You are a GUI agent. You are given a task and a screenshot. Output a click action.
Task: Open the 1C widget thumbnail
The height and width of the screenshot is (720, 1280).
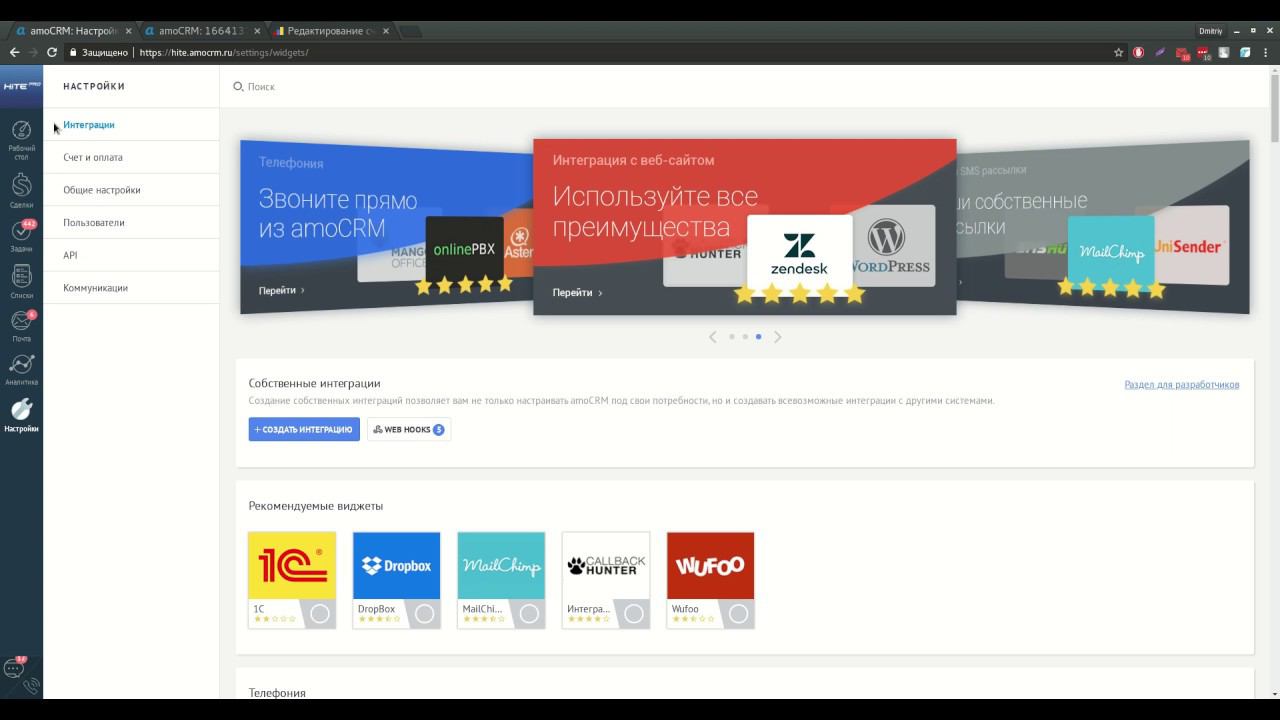(292, 566)
